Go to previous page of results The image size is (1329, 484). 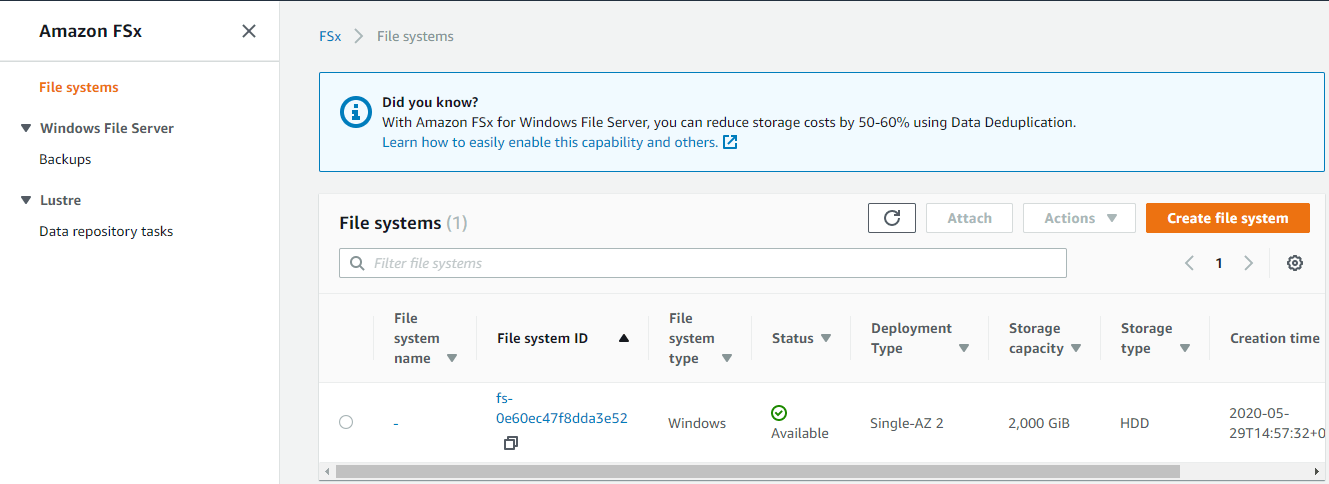(x=1189, y=263)
